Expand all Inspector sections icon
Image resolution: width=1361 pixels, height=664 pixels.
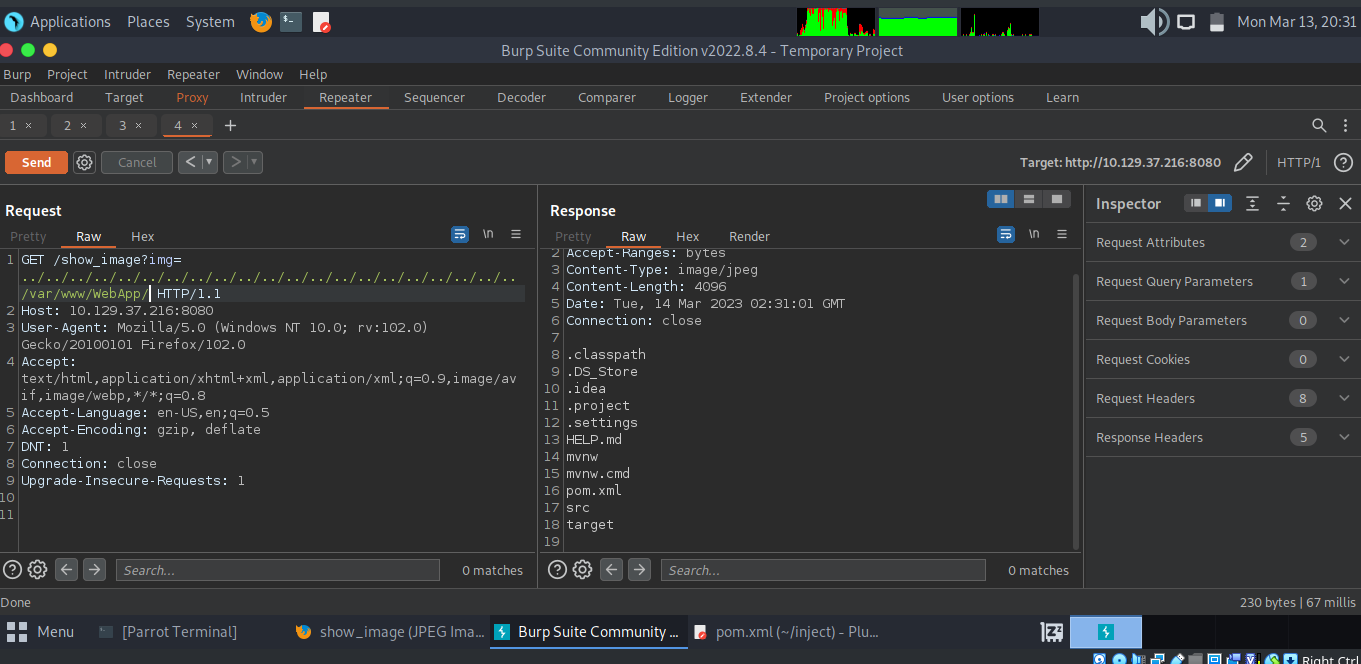[1252, 203]
